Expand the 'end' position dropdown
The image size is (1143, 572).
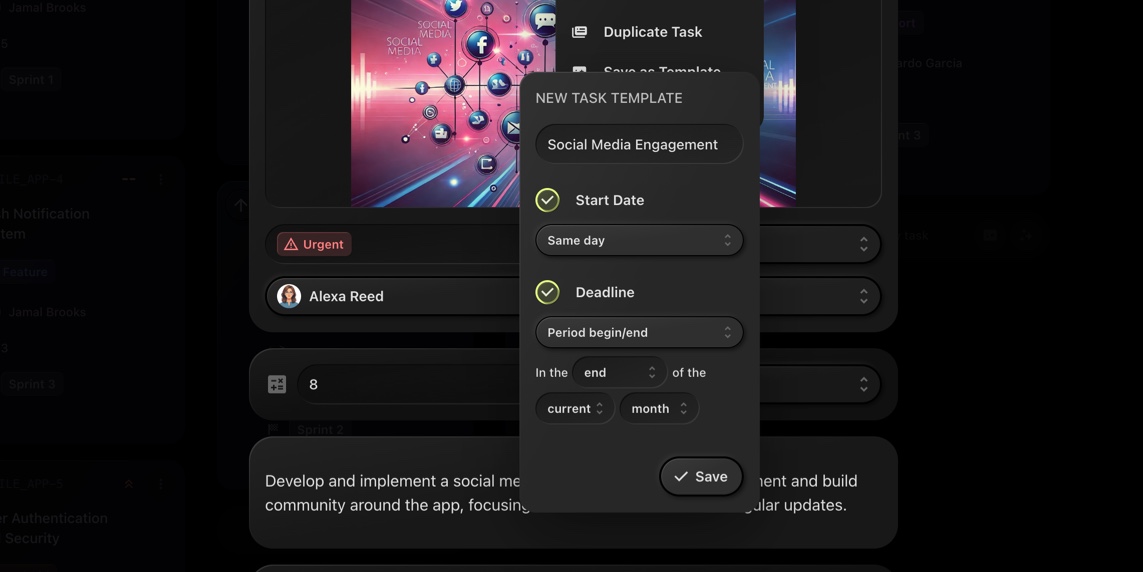(619, 372)
